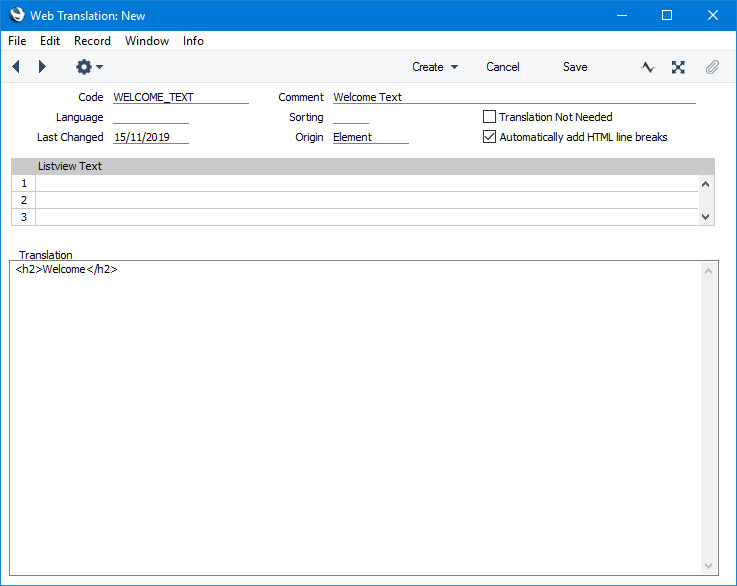The width and height of the screenshot is (737, 586).
Task: Enable Translation Not Needed checkbox
Action: 489,117
